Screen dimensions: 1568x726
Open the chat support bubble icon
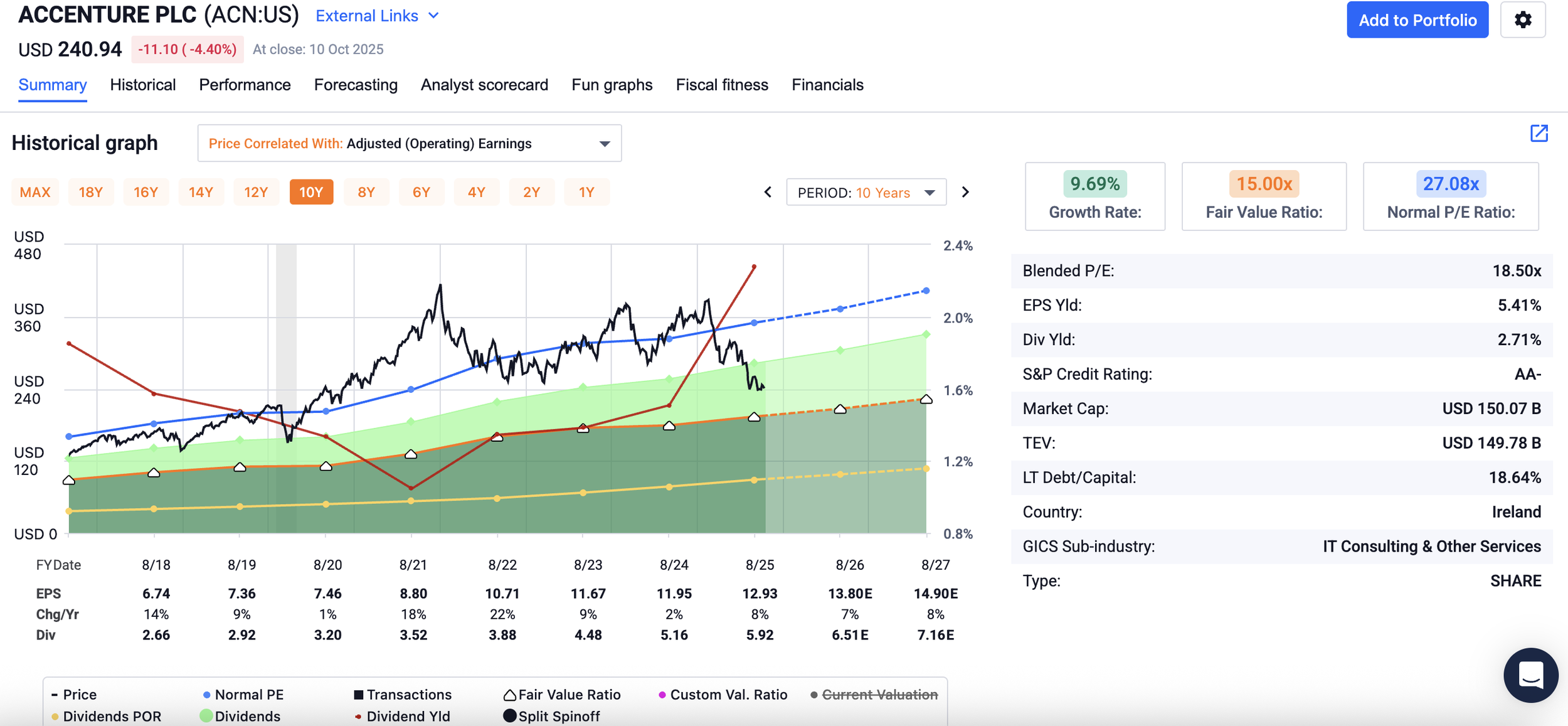[1531, 675]
